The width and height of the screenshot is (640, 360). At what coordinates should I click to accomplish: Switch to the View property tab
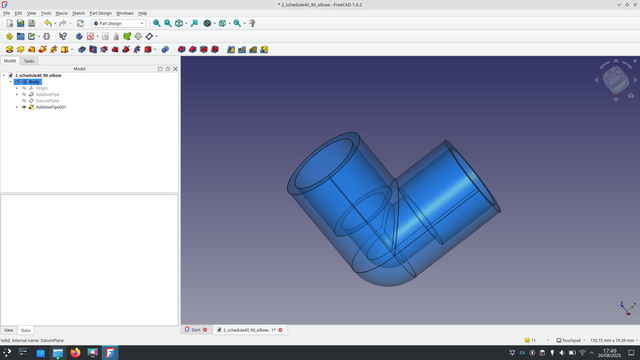pyautogui.click(x=9, y=330)
